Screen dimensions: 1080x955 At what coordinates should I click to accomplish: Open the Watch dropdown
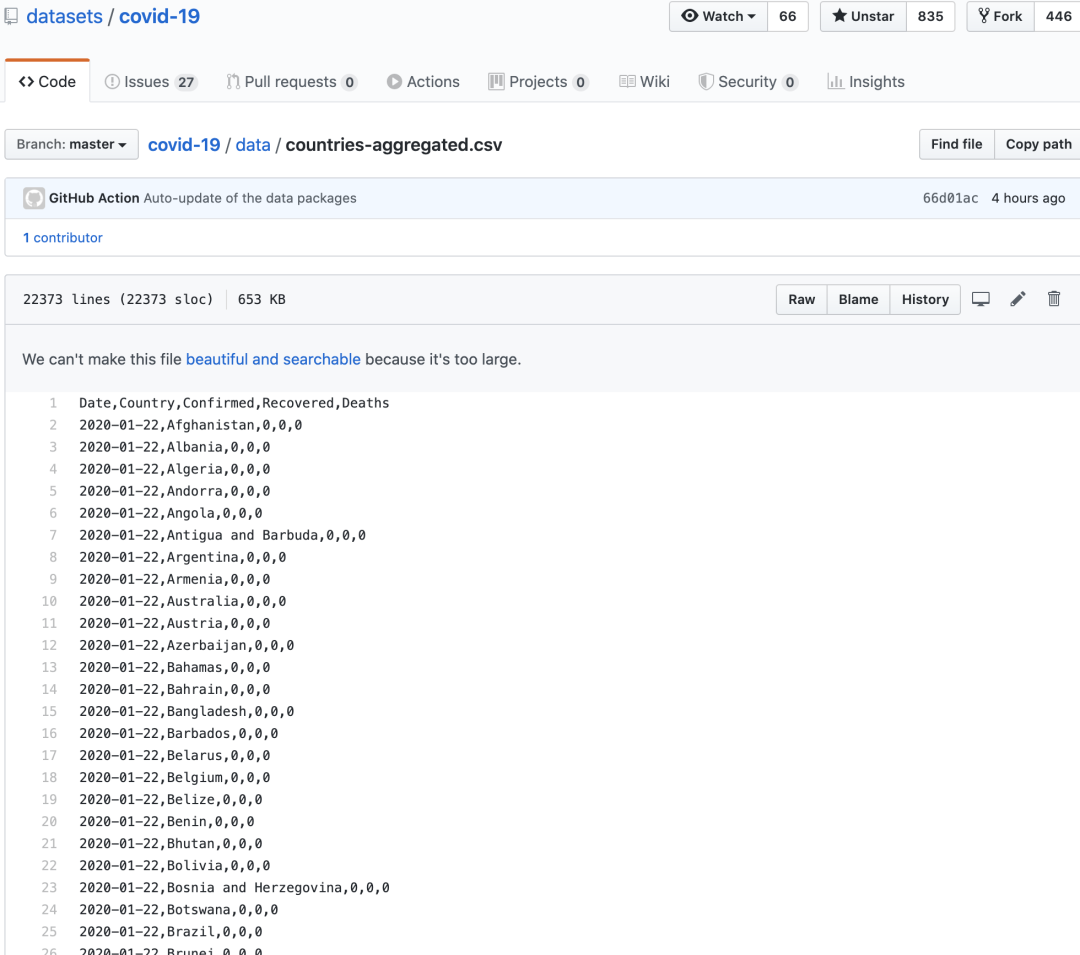coord(718,17)
